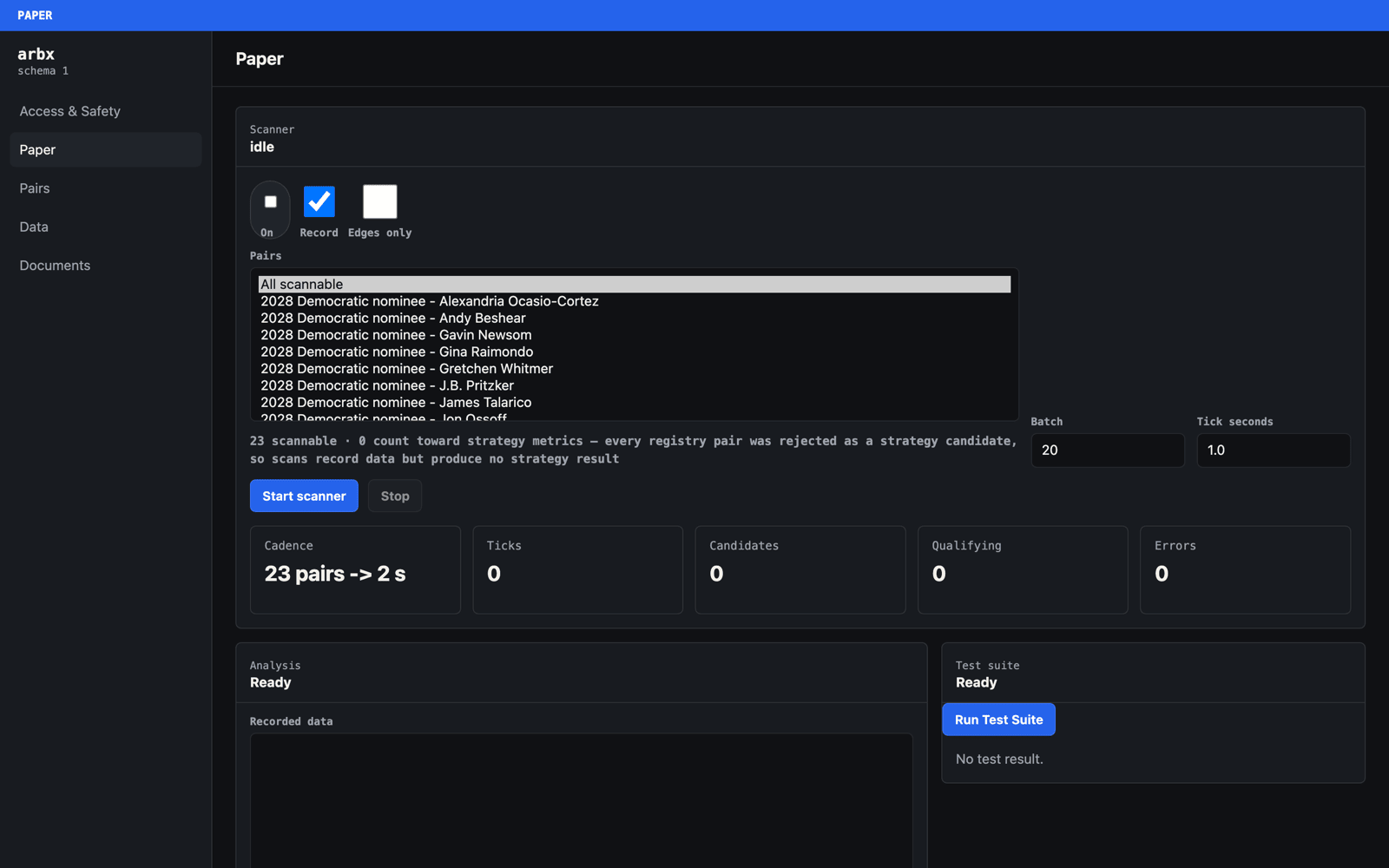Click the 'No test result.' text
Image resolution: width=1389 pixels, height=868 pixels.
pyautogui.click(x=999, y=759)
